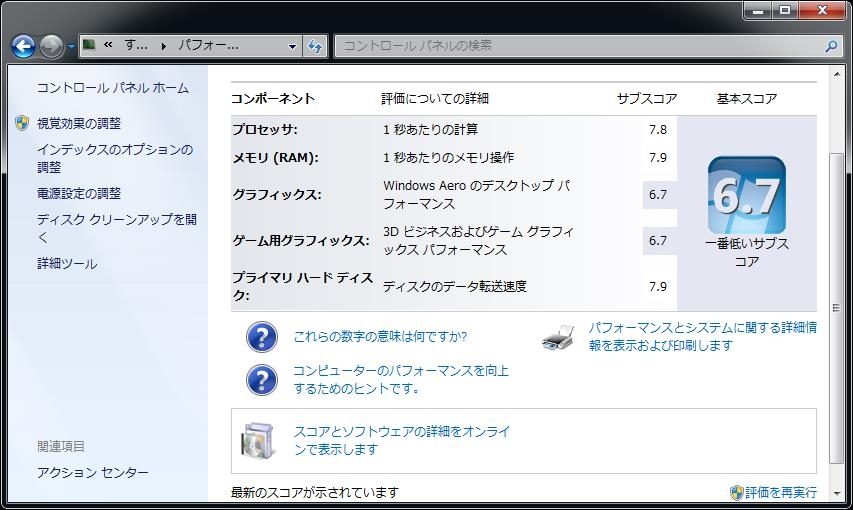This screenshot has width=853, height=510.
Task: Click the グラフィックス subscore 6.7
Action: 658,195
